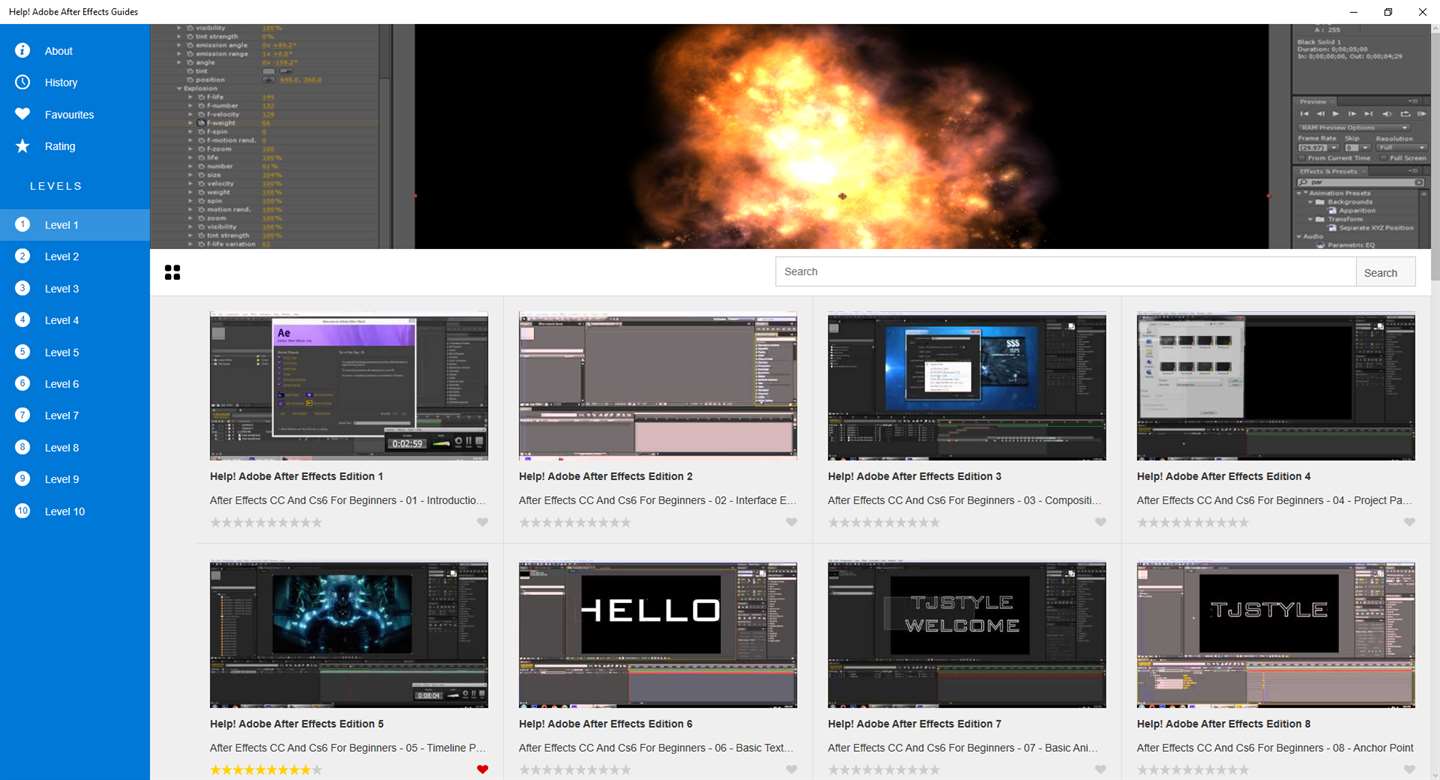This screenshot has height=780, width=1440.
Task: Click the Level 4 number badge
Action: point(22,320)
